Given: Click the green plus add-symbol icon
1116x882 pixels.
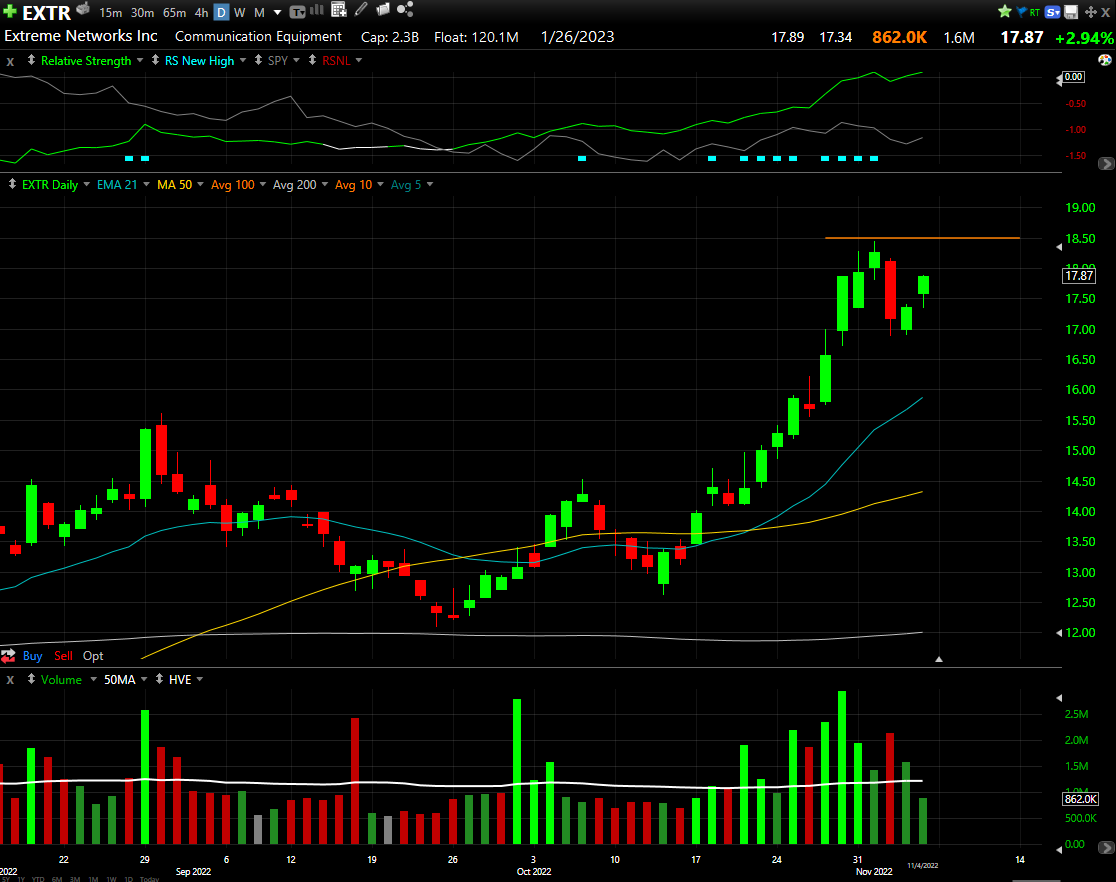Looking at the screenshot, I should tap(10, 11).
